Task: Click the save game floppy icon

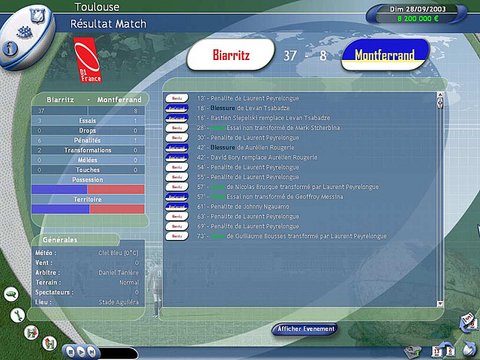Action: pos(31,332)
